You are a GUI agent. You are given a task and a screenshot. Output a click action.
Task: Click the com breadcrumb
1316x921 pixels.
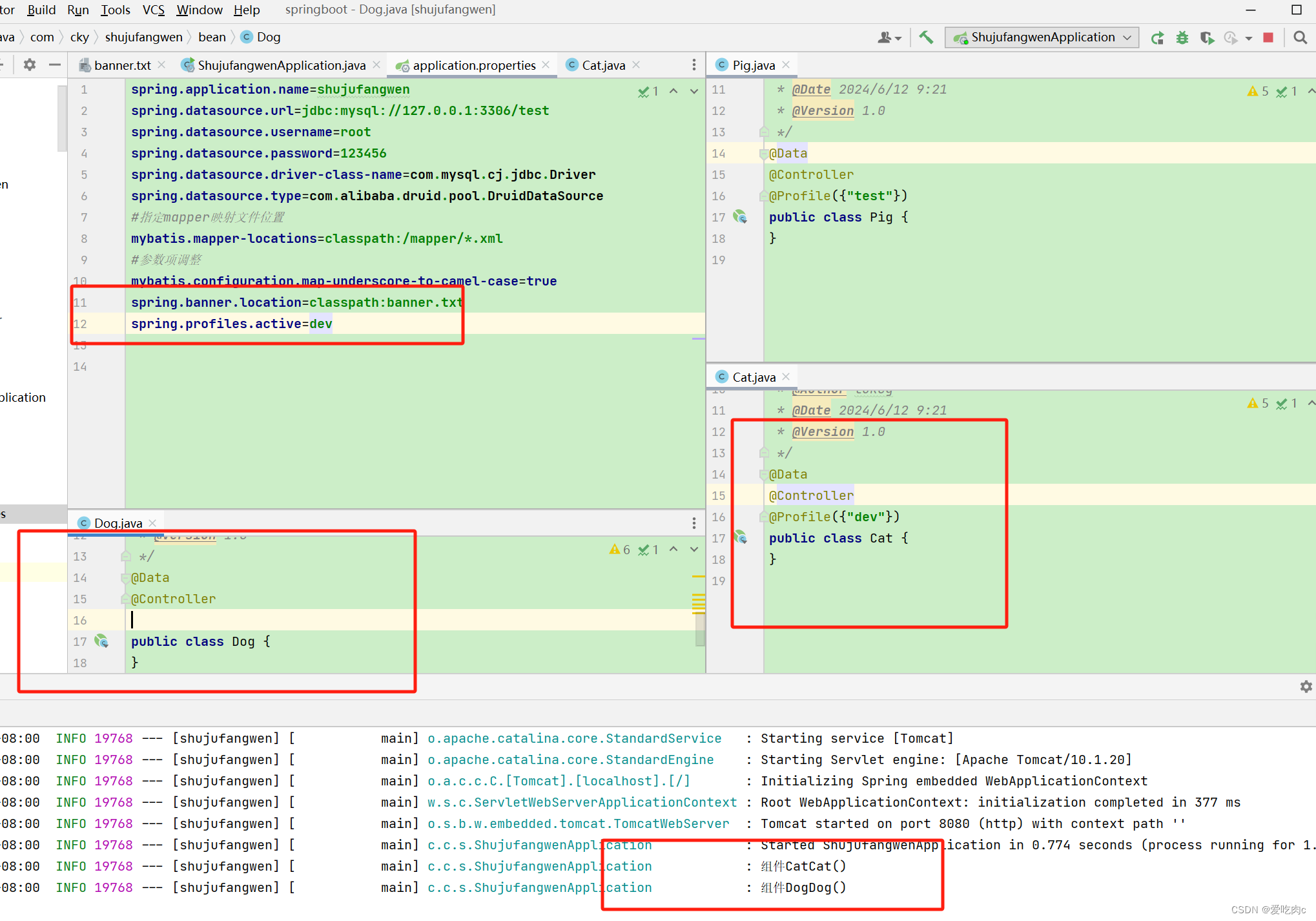[x=42, y=37]
